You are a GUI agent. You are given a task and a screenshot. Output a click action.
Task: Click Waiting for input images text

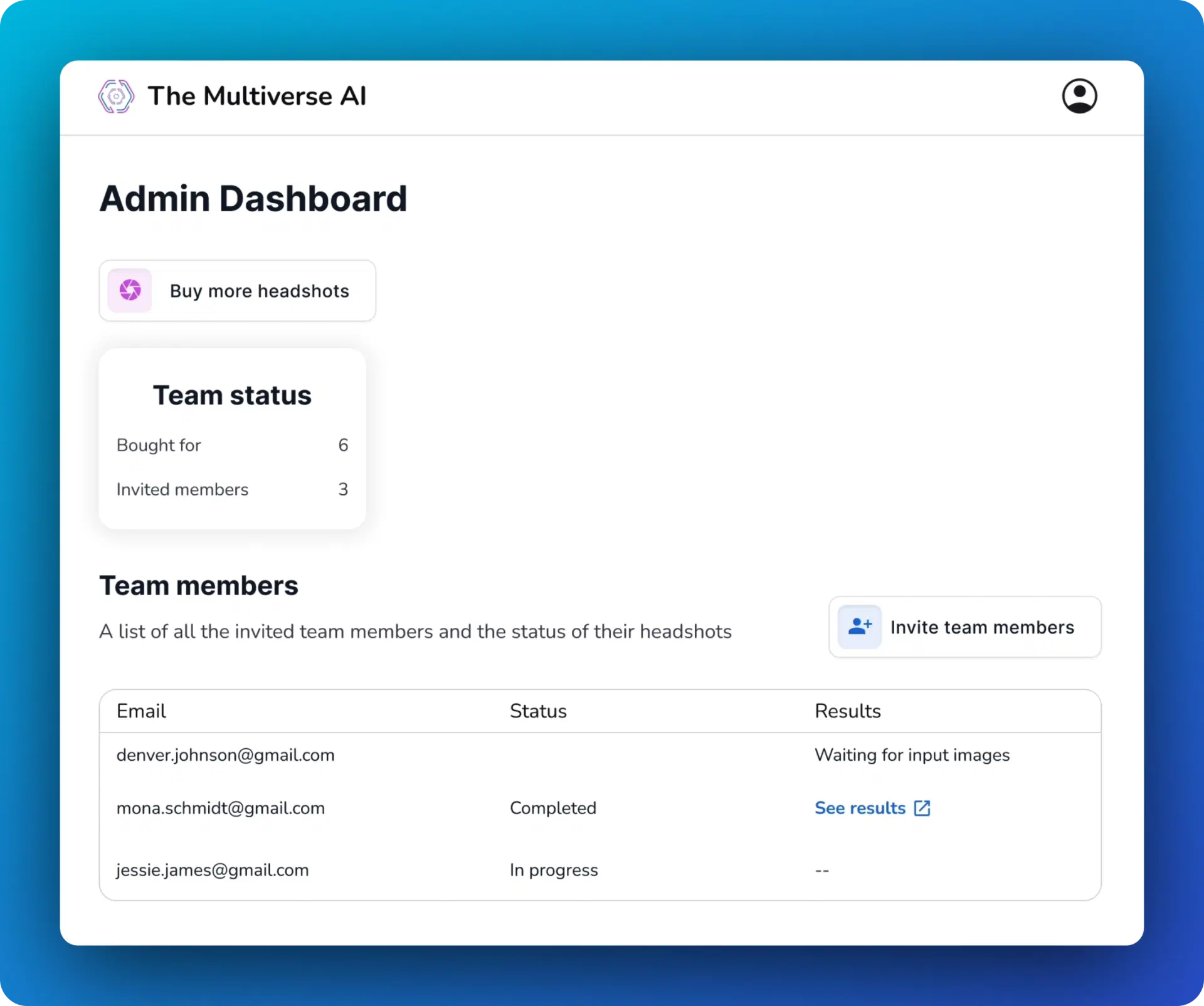click(912, 754)
